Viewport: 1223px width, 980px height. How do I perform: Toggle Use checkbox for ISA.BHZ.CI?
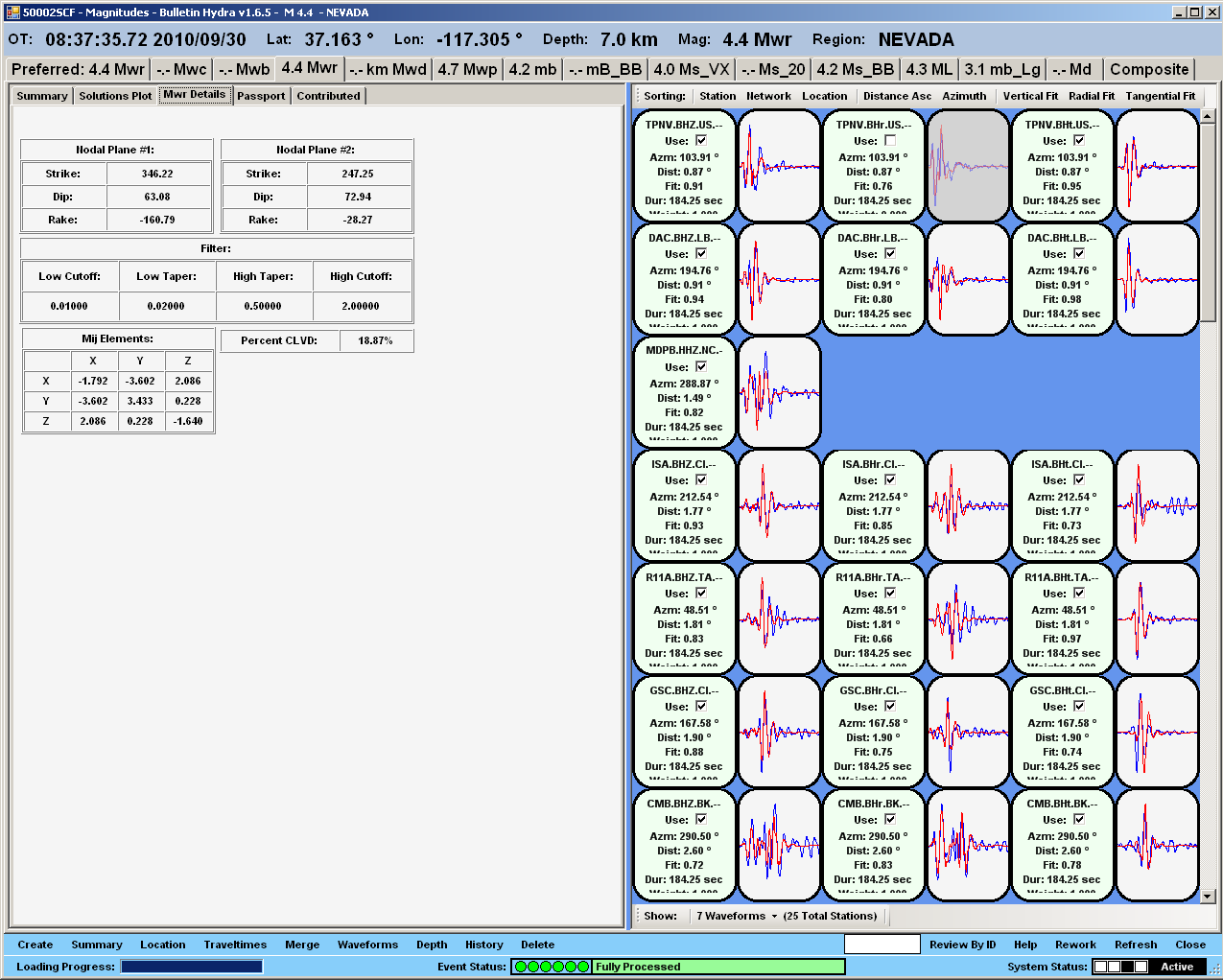[701, 479]
